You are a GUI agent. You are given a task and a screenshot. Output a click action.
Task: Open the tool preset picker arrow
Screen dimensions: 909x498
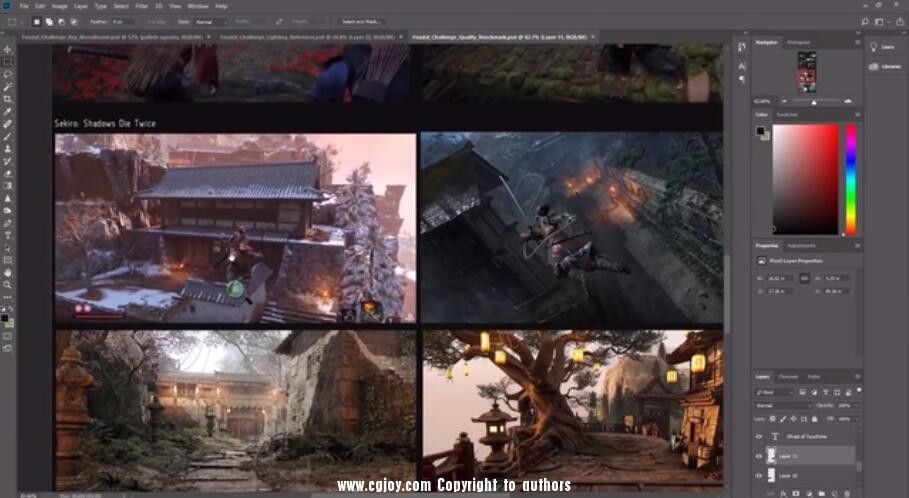(23, 21)
